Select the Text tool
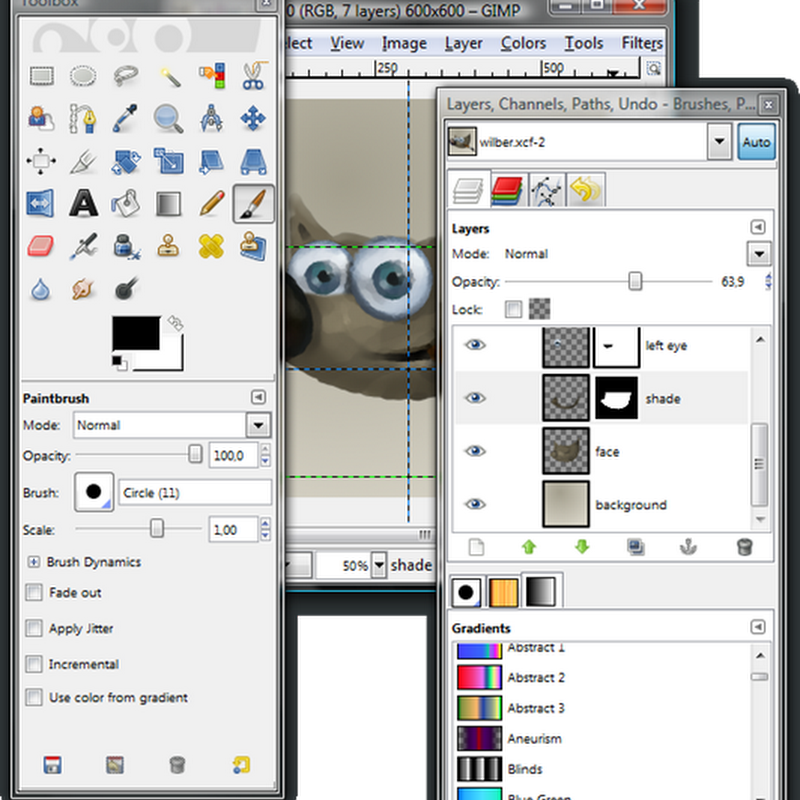 pyautogui.click(x=83, y=204)
